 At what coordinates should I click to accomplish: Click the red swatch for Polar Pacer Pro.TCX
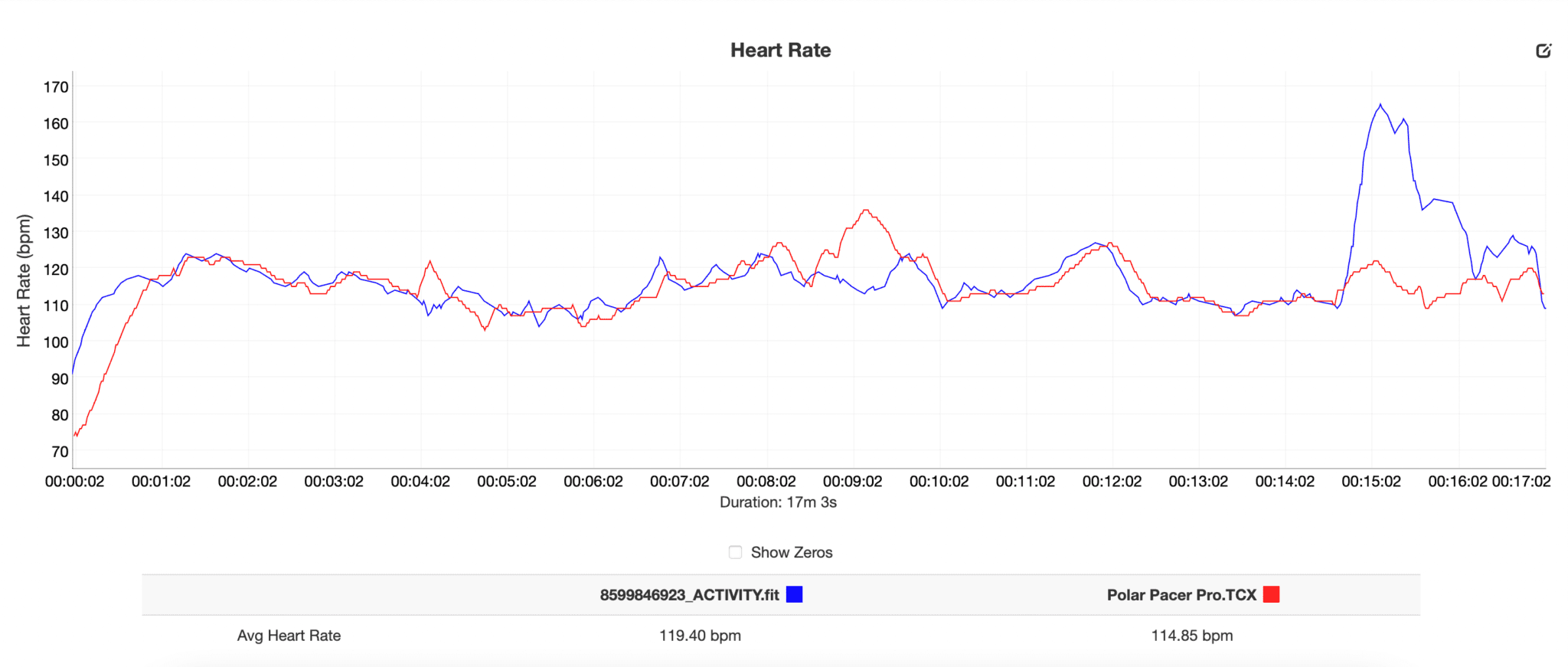click(x=1272, y=594)
